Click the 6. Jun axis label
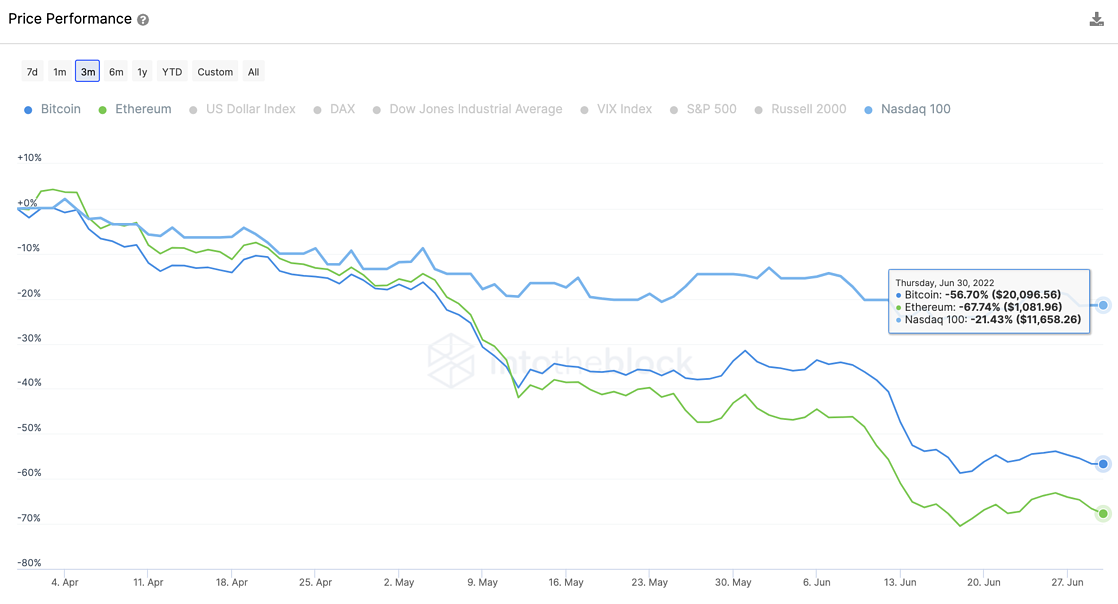This screenshot has height=604, width=1118. (816, 582)
